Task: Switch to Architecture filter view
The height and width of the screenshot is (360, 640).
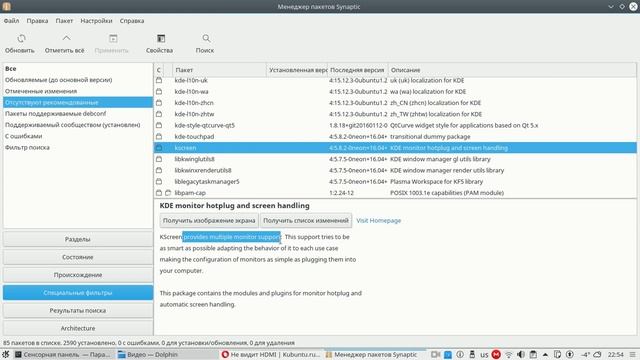Action: [x=78, y=328]
